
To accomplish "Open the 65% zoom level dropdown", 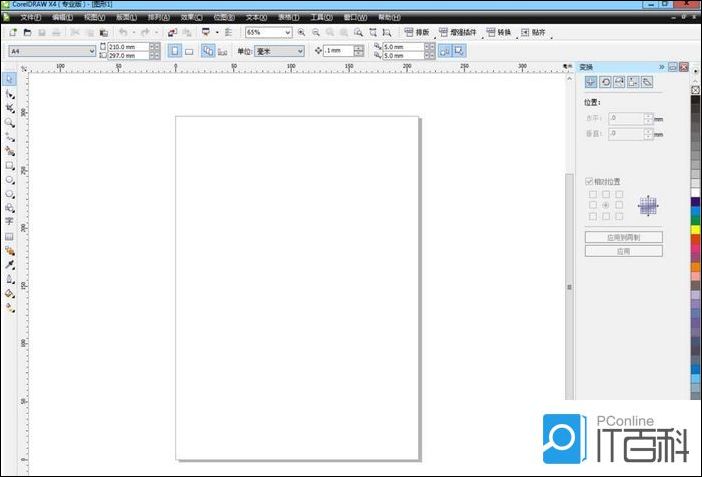I will coord(288,33).
